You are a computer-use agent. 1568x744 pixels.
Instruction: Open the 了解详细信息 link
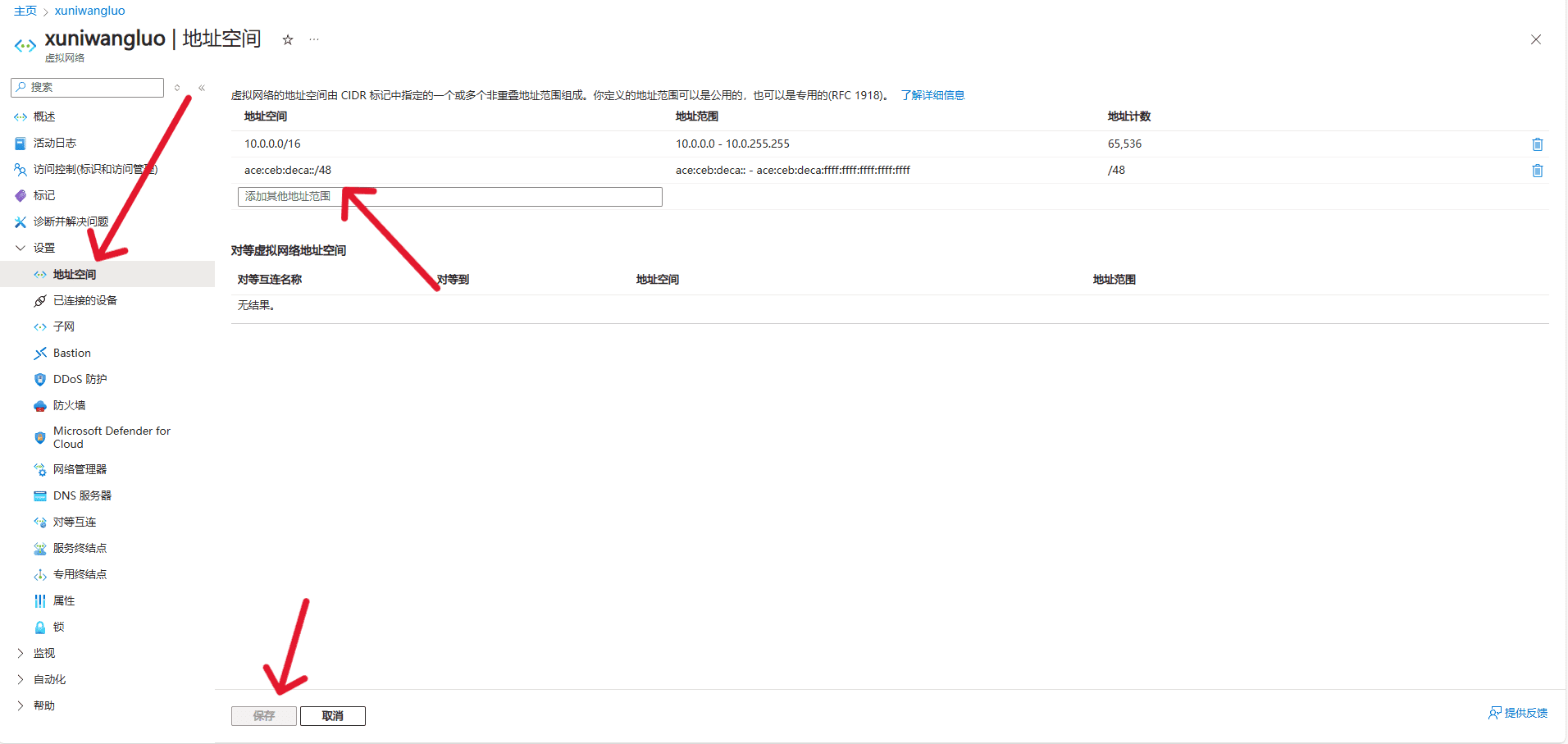pyautogui.click(x=932, y=94)
